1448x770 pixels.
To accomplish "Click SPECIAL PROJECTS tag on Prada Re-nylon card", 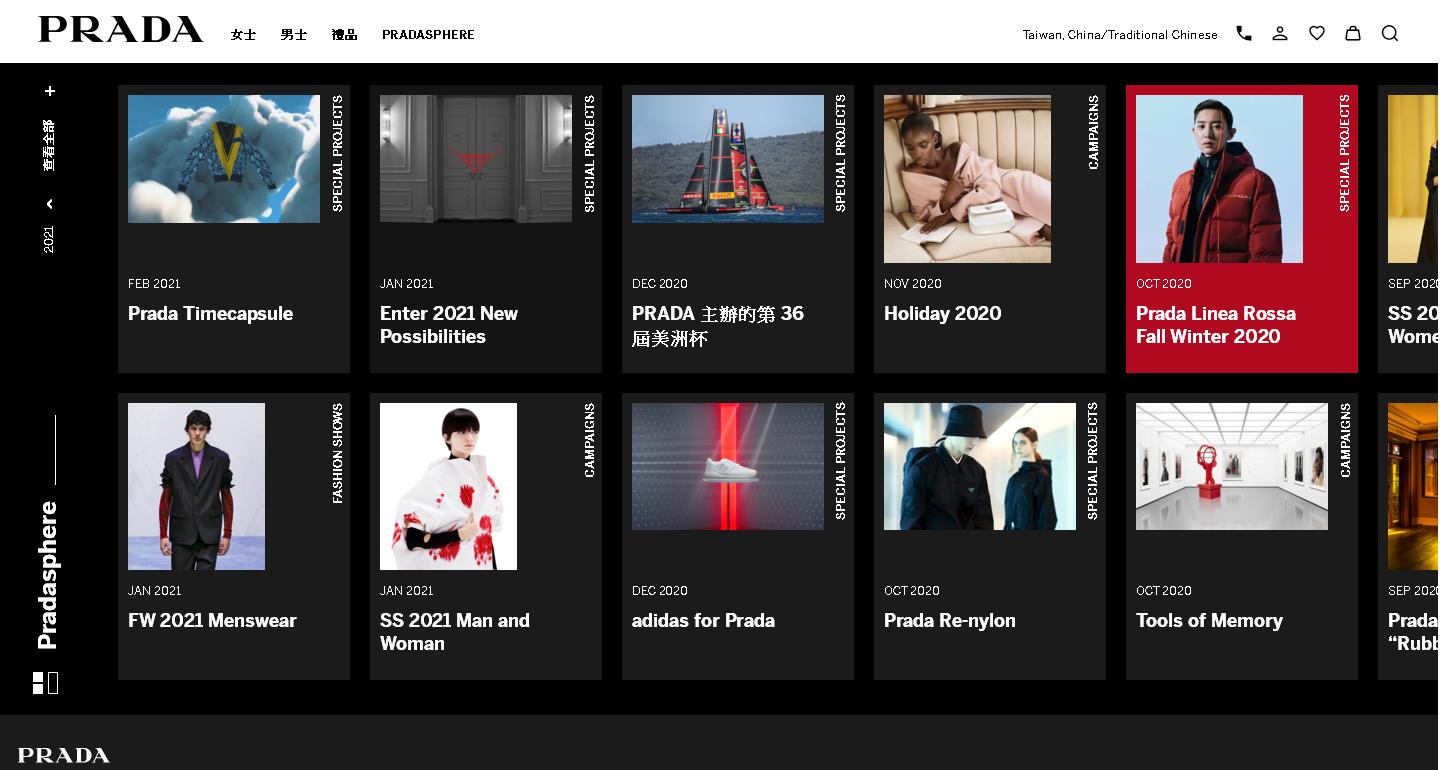I will click(1093, 461).
